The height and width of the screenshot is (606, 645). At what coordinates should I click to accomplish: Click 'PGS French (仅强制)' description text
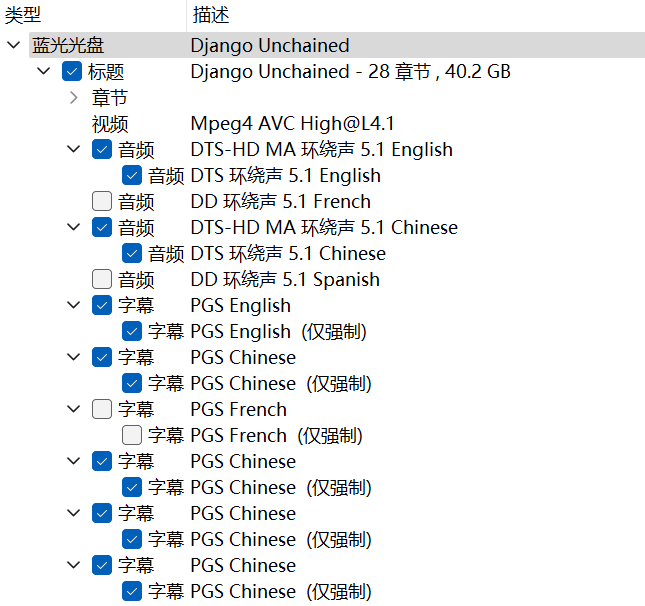(x=276, y=436)
